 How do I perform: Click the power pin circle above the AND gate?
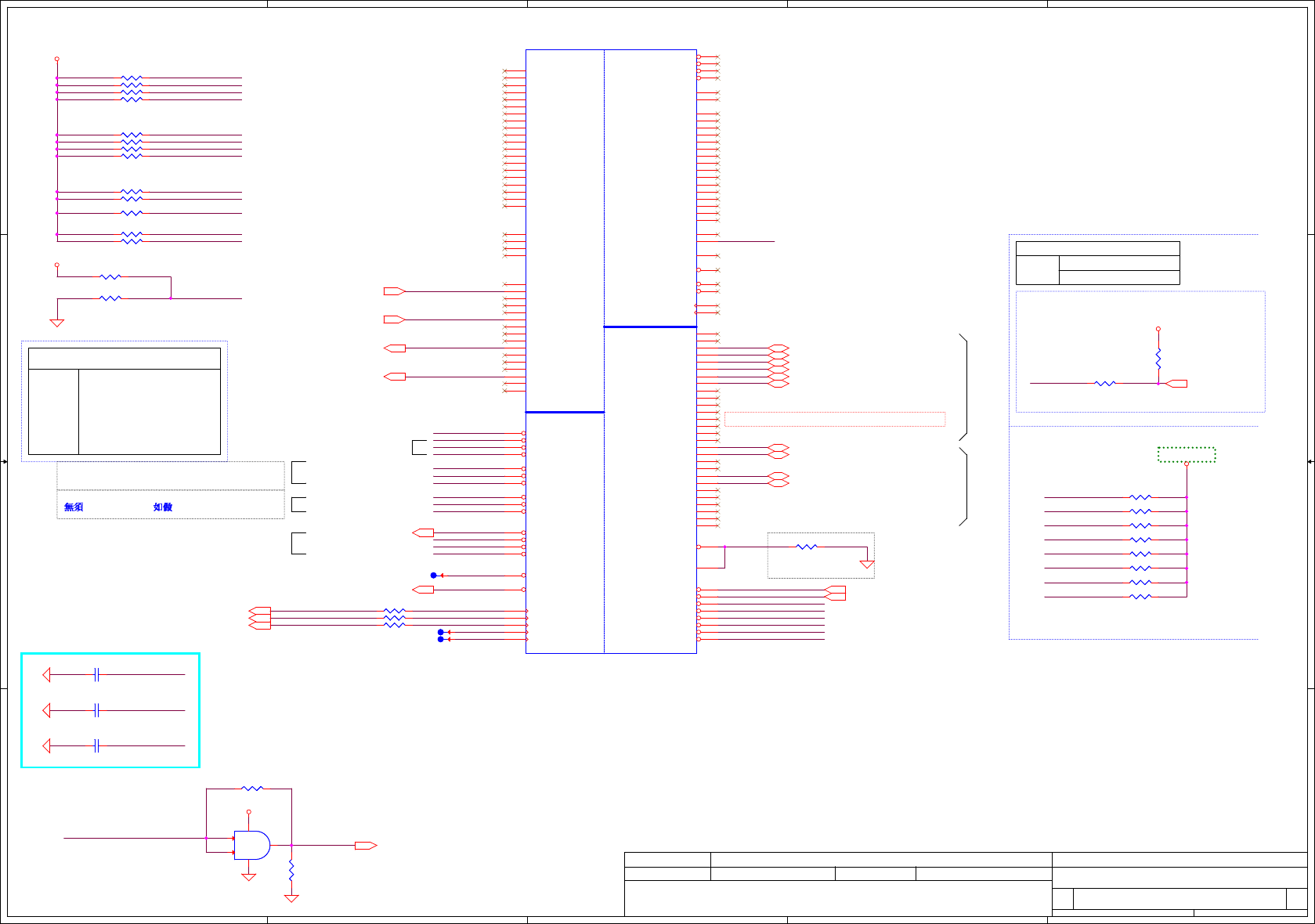249,812
